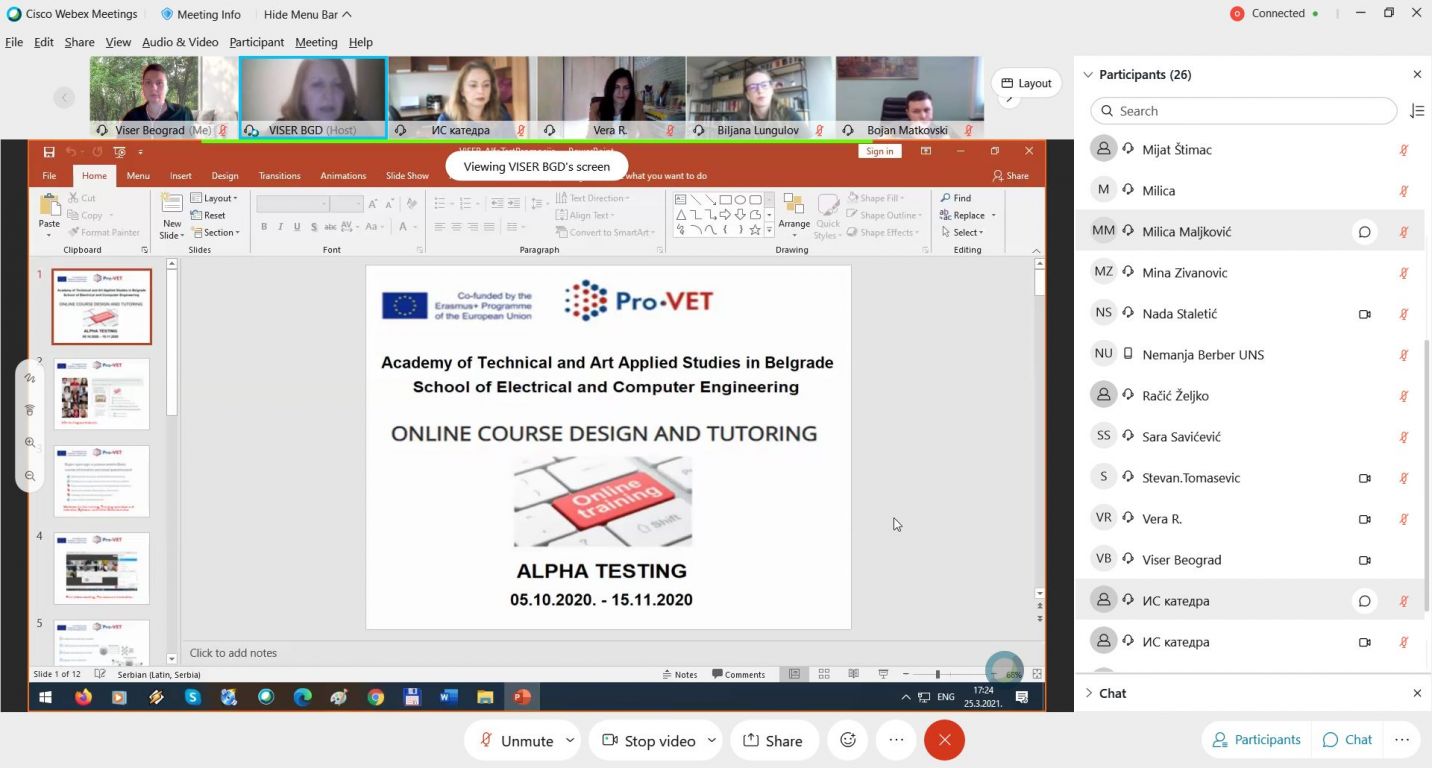Open Meeting Info
Image resolution: width=1432 pixels, height=768 pixels.
pyautogui.click(x=200, y=14)
